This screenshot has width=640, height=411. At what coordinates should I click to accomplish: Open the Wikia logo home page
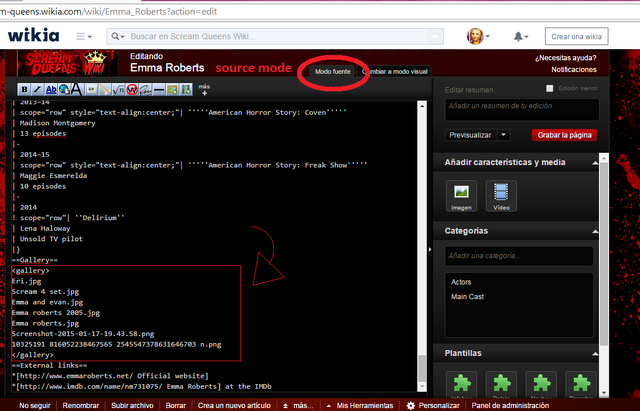[x=33, y=36]
